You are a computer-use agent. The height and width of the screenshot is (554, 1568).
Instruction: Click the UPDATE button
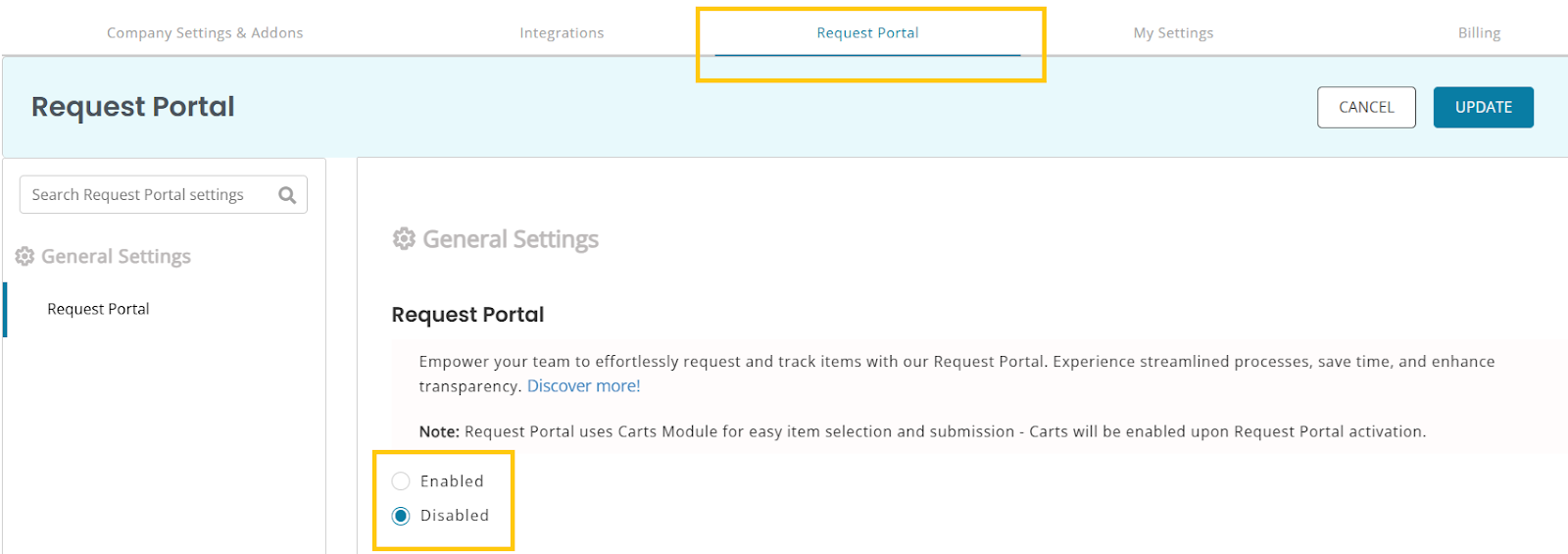pos(1483,108)
